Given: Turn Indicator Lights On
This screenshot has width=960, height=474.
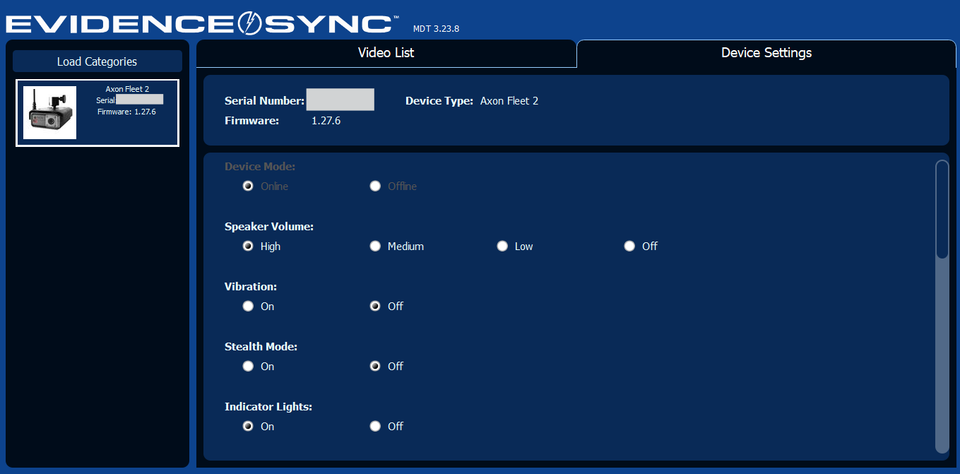Looking at the screenshot, I should pos(248,426).
